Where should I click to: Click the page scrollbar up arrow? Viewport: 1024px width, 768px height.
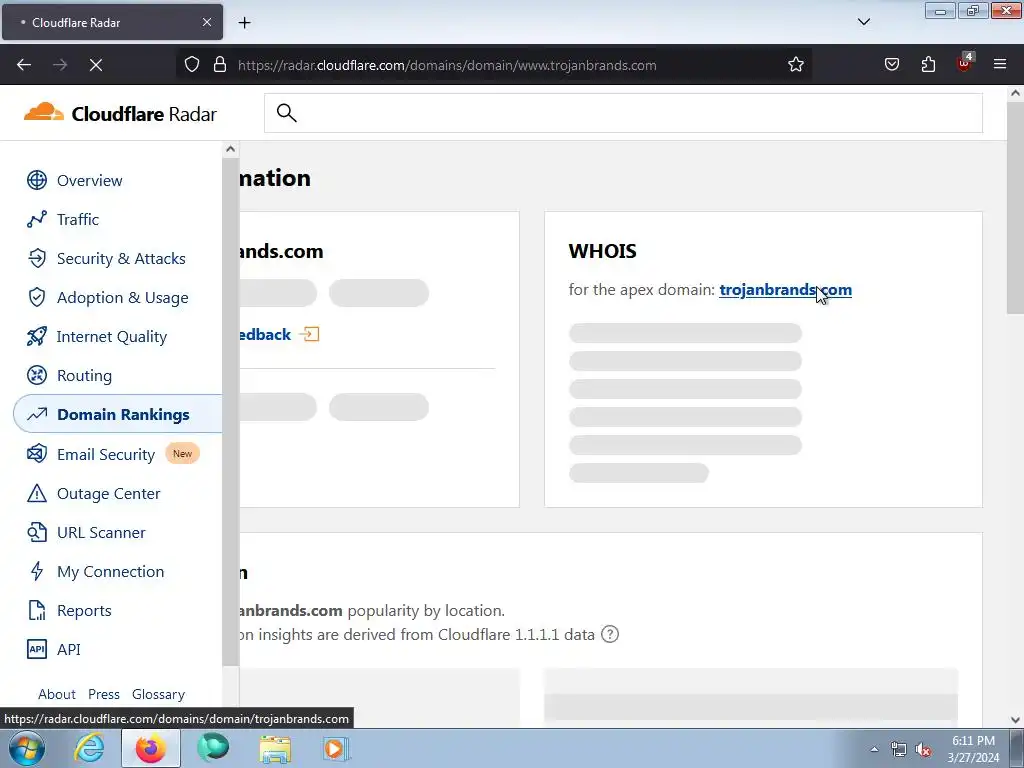click(1015, 93)
